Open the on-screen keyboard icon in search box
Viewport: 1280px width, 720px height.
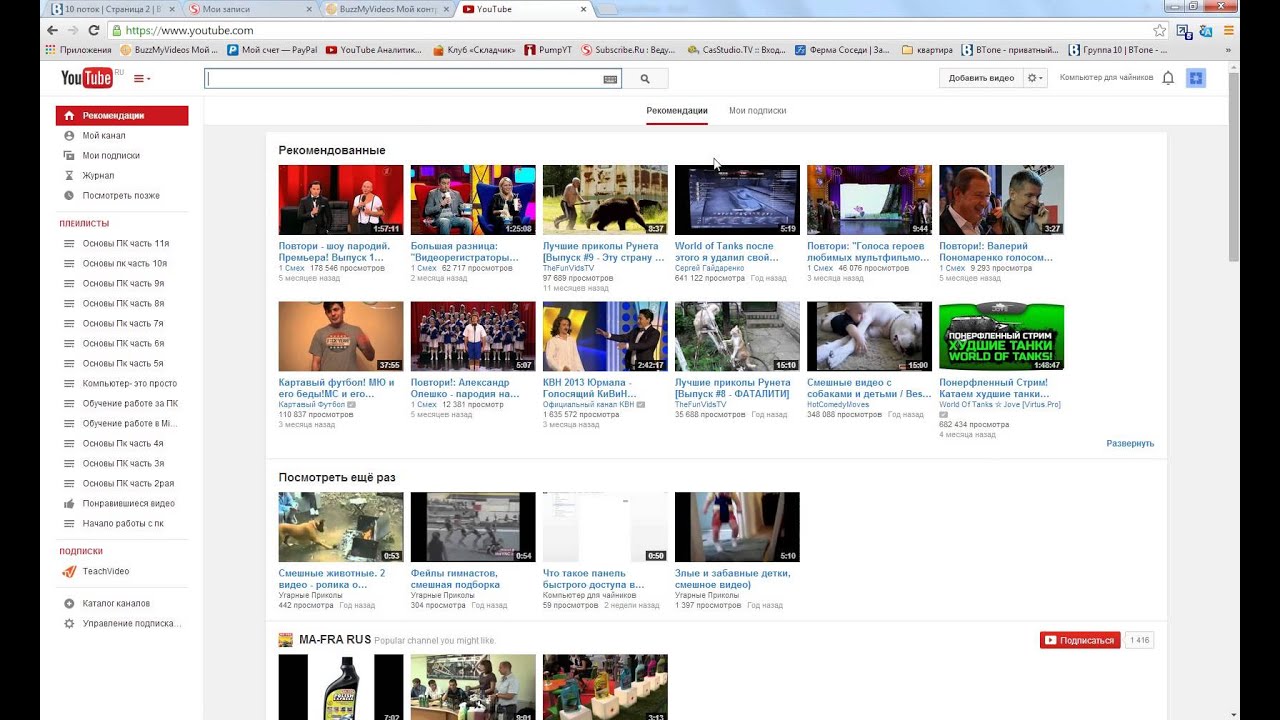pos(610,79)
